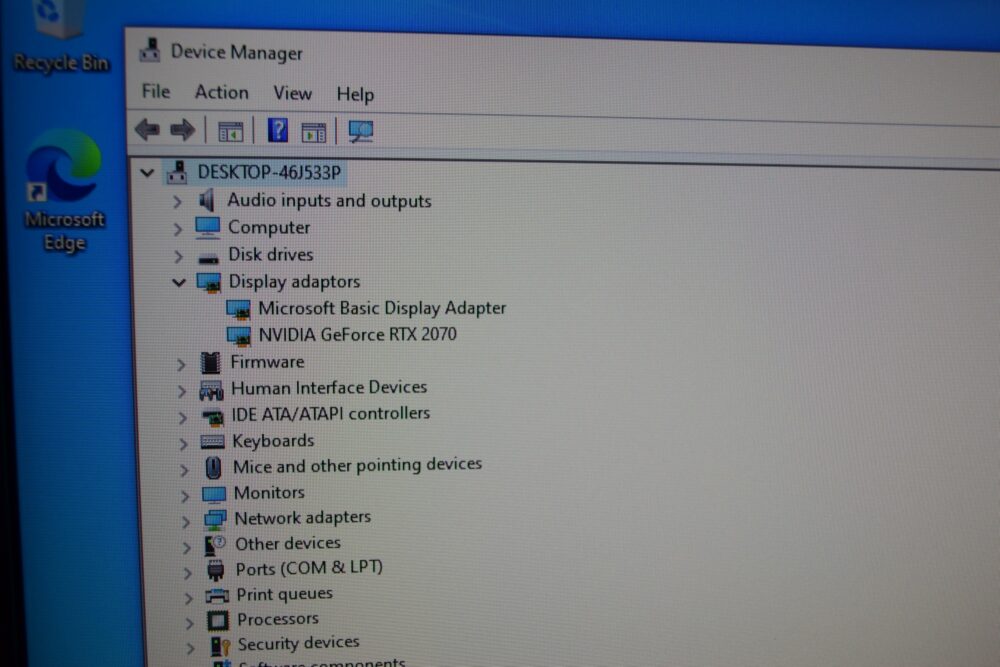Screen dimensions: 1000x667
Task: Click the Display adaptors category icon
Action: pyautogui.click(x=209, y=282)
